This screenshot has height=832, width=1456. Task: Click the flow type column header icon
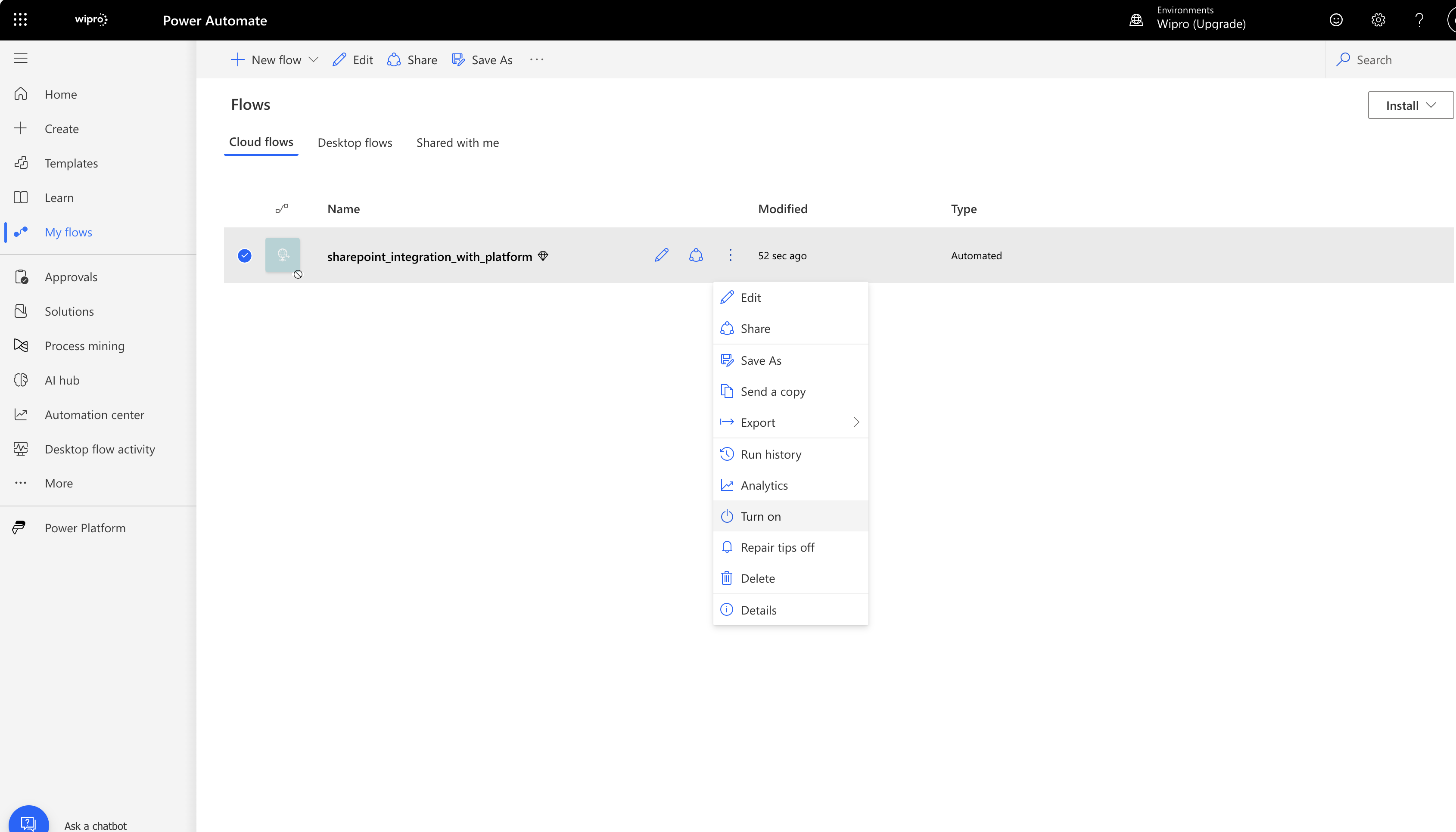[x=282, y=208]
